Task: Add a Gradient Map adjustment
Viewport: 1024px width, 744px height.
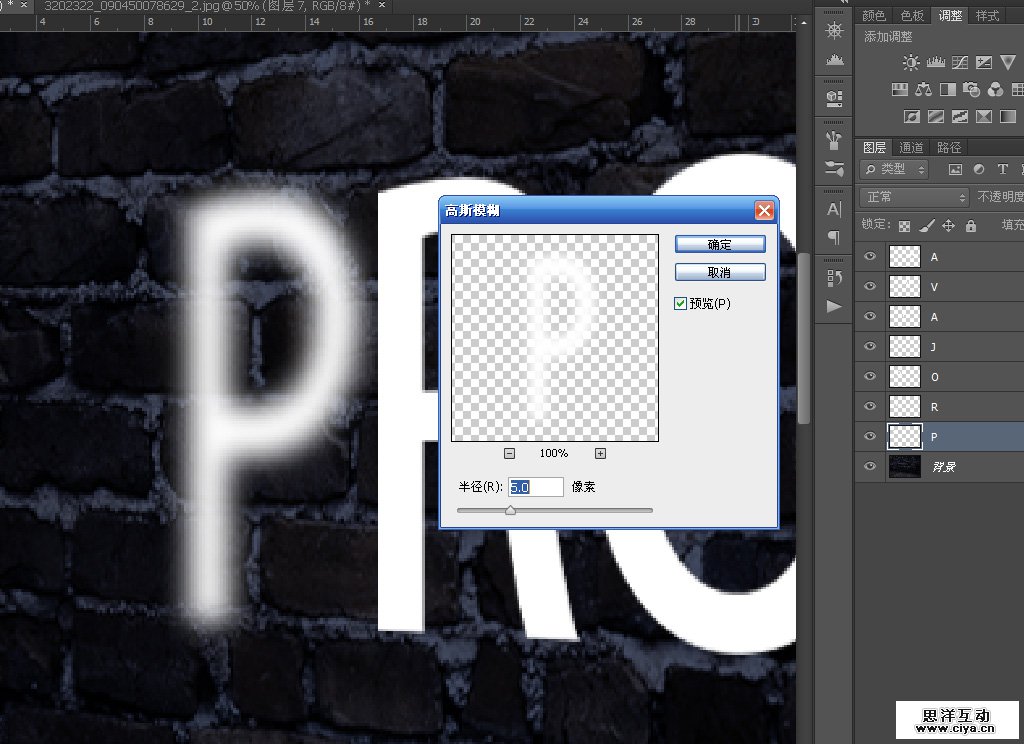Action: pyautogui.click(x=1008, y=116)
